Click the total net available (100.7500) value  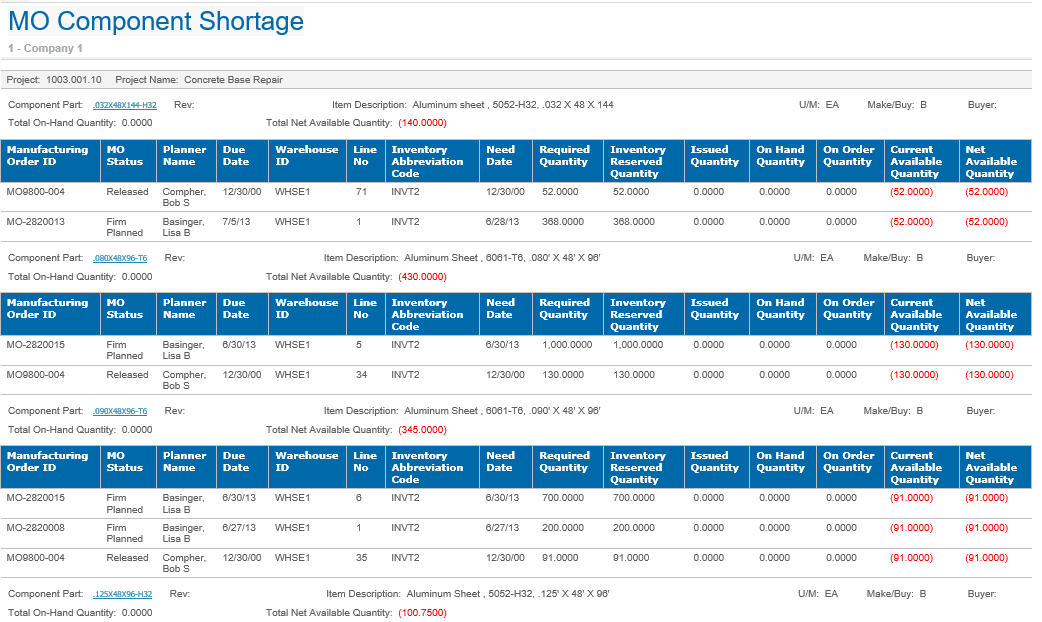pos(422,613)
